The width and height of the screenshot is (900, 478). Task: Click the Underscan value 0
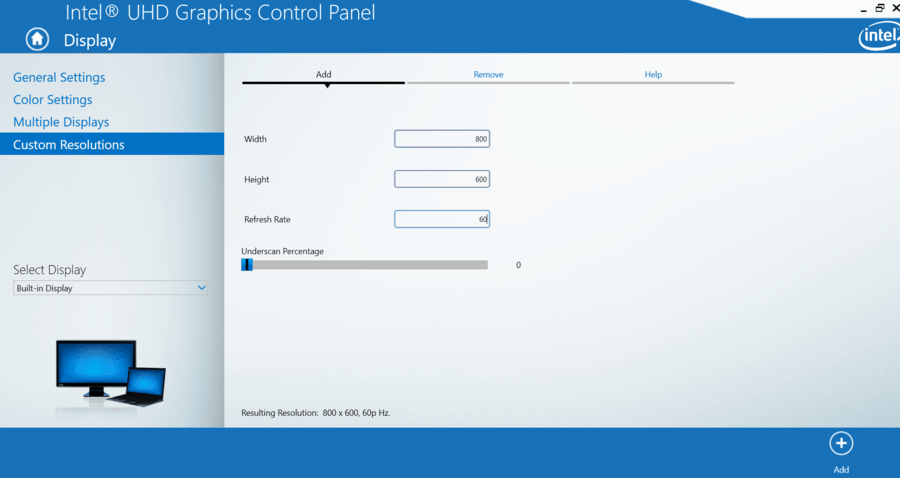pyautogui.click(x=518, y=265)
